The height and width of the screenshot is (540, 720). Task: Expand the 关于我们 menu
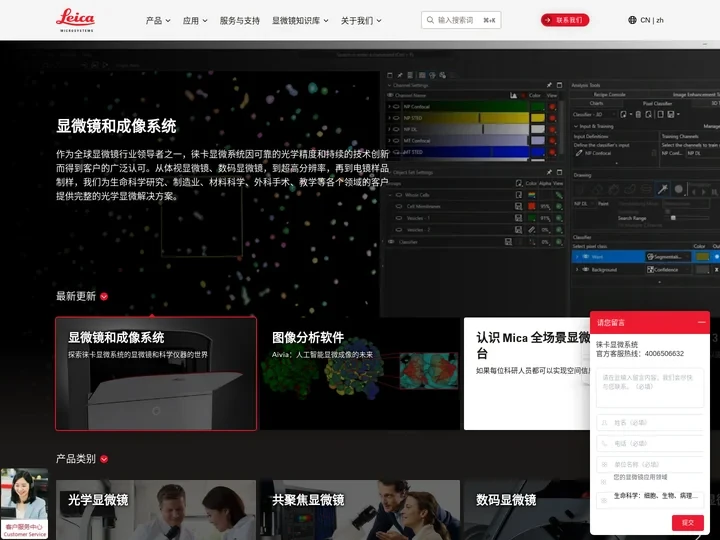[361, 20]
